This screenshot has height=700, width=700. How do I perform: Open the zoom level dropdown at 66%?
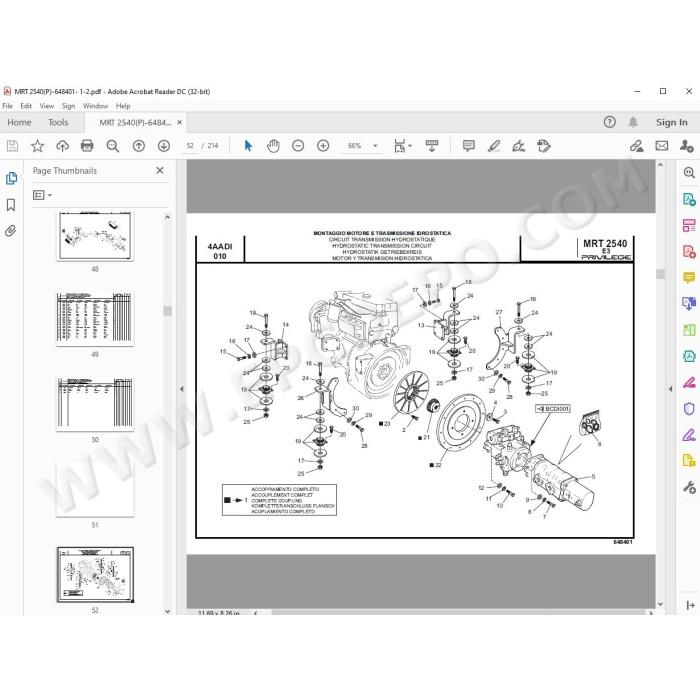(375, 146)
